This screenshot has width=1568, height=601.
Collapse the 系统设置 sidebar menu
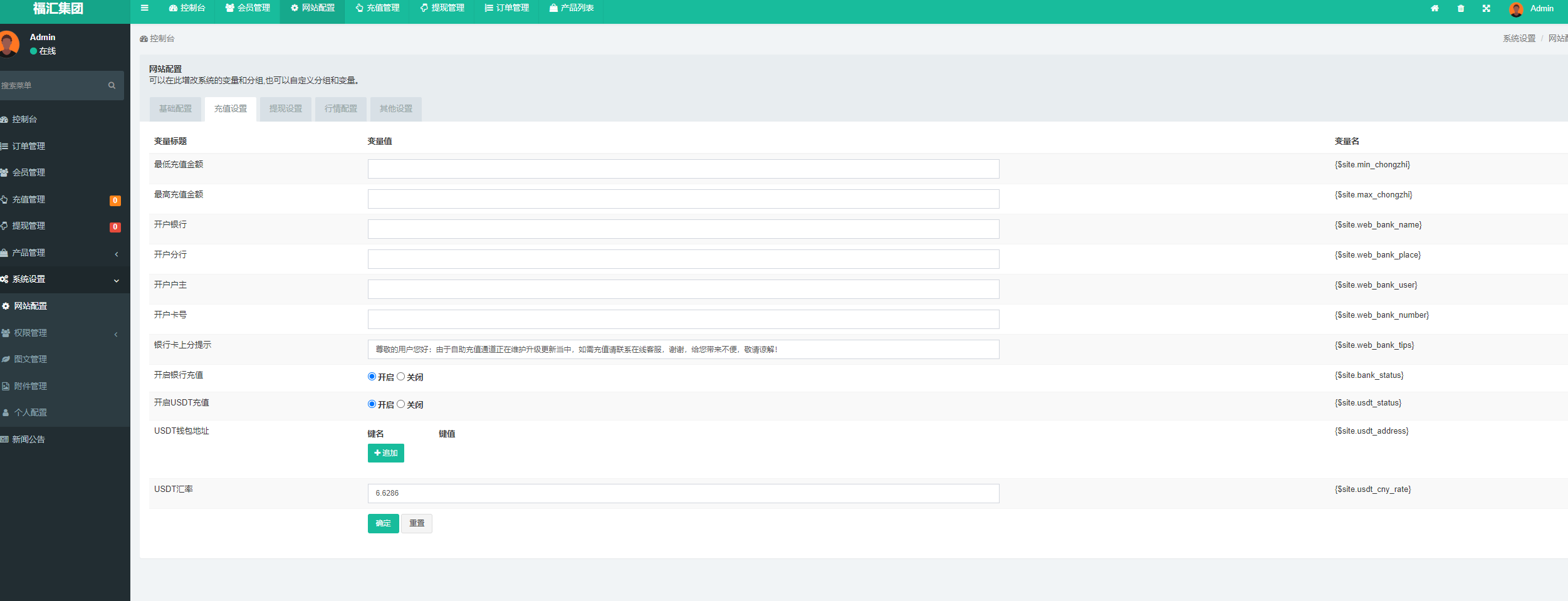63,280
